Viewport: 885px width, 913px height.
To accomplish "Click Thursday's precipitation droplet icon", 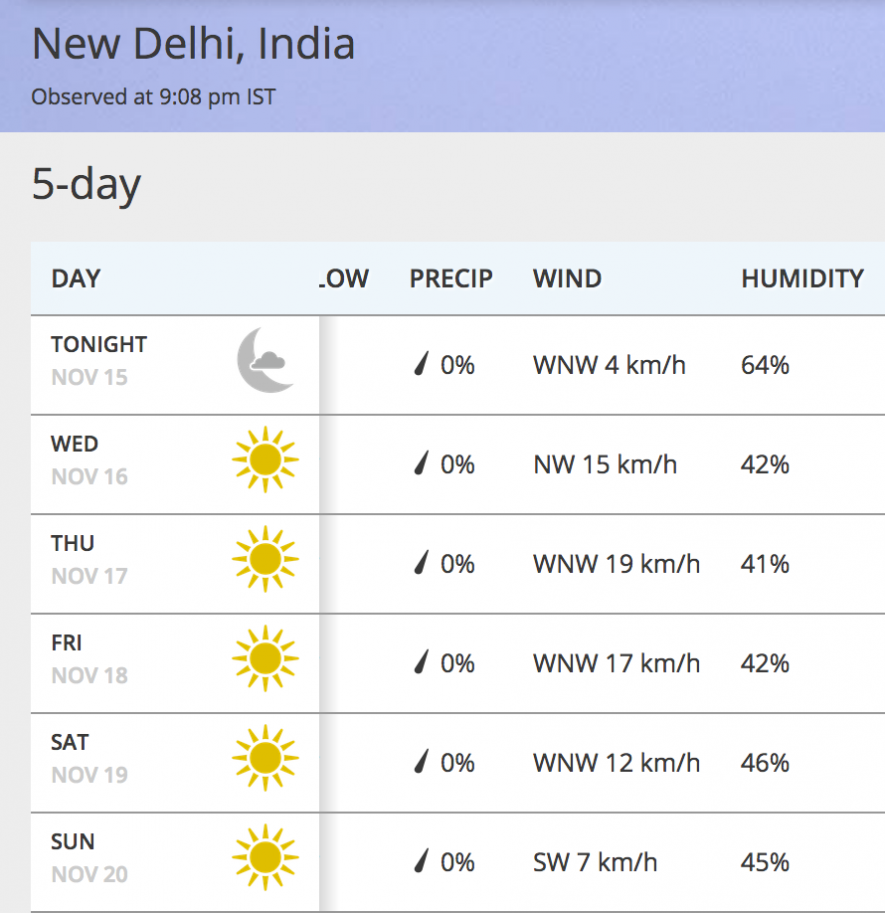I will click(420, 563).
